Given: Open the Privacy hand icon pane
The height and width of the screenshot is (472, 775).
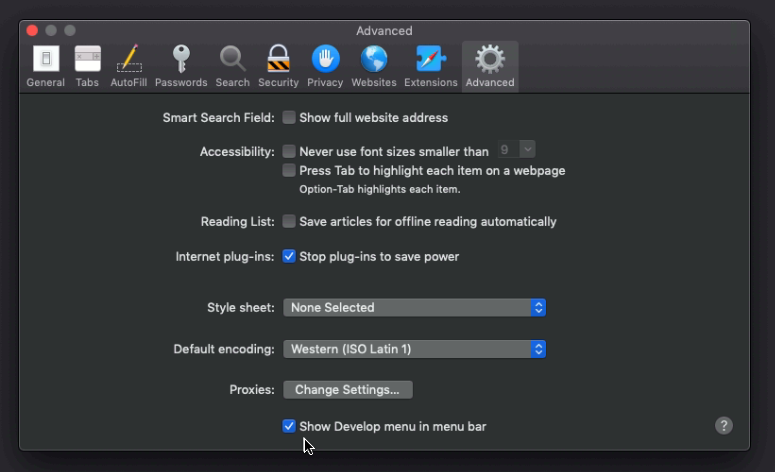Looking at the screenshot, I should click(325, 66).
